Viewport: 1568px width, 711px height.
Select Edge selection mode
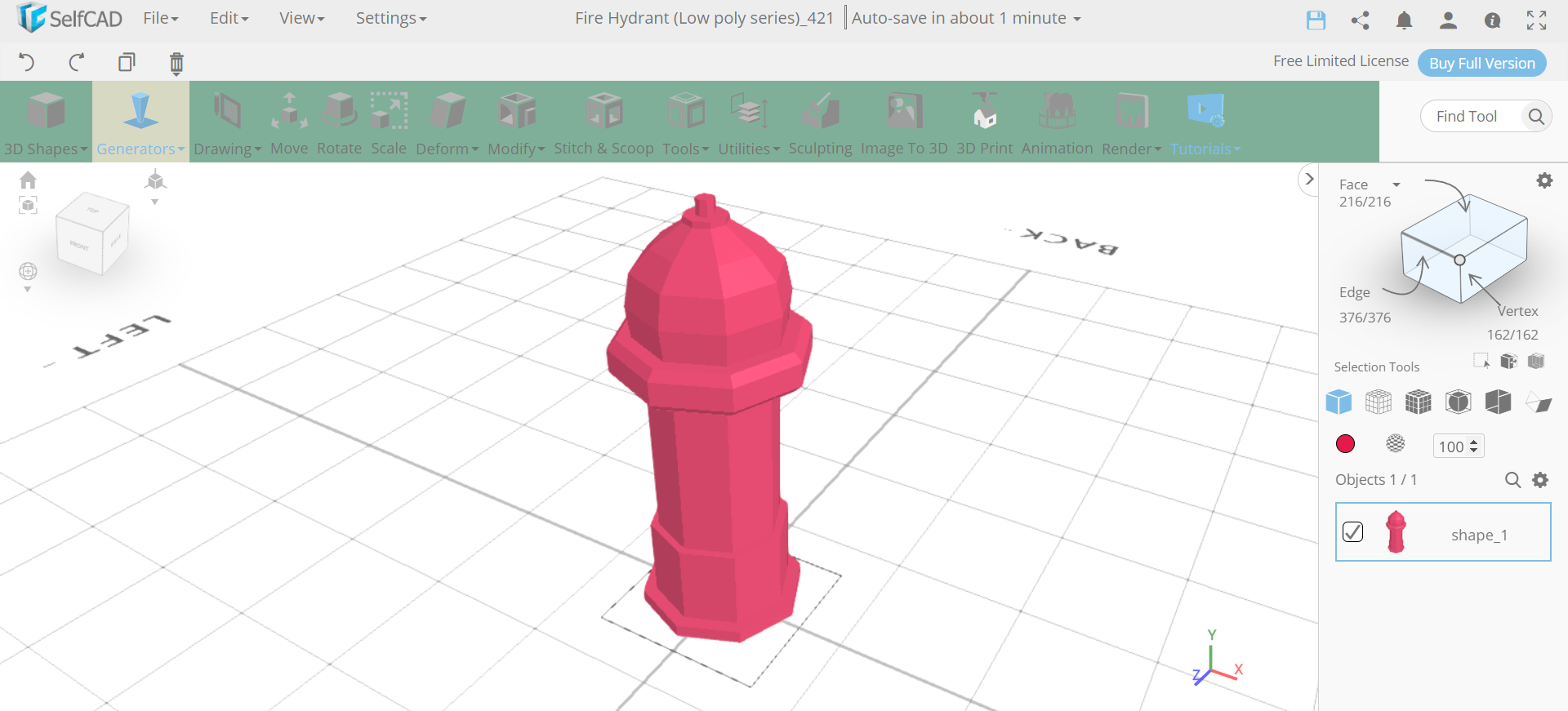(x=1354, y=292)
